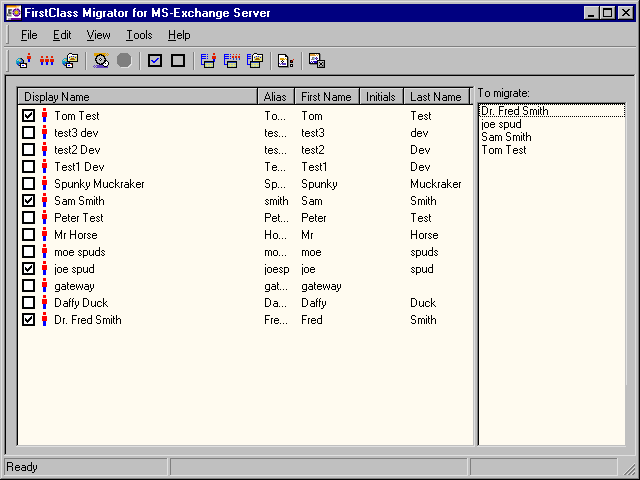This screenshot has height=480, width=640.
Task: Click the last toolbar icon with X box
Action: [317, 61]
